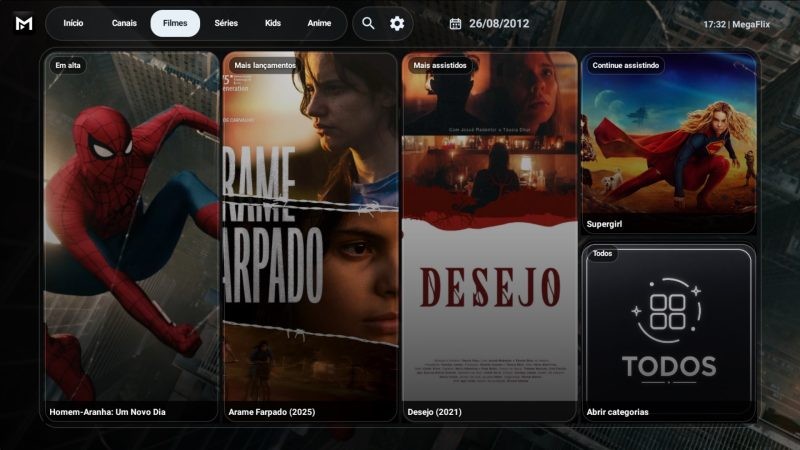Open settings via the gear icon
The width and height of the screenshot is (800, 450).
pos(397,23)
